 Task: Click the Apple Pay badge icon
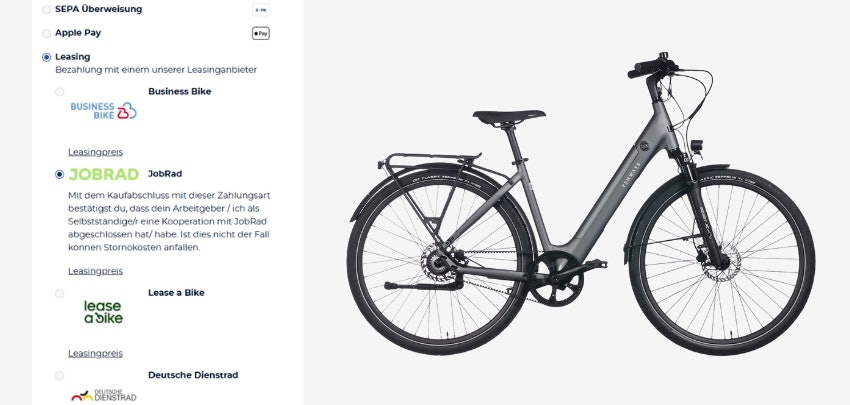click(x=261, y=33)
